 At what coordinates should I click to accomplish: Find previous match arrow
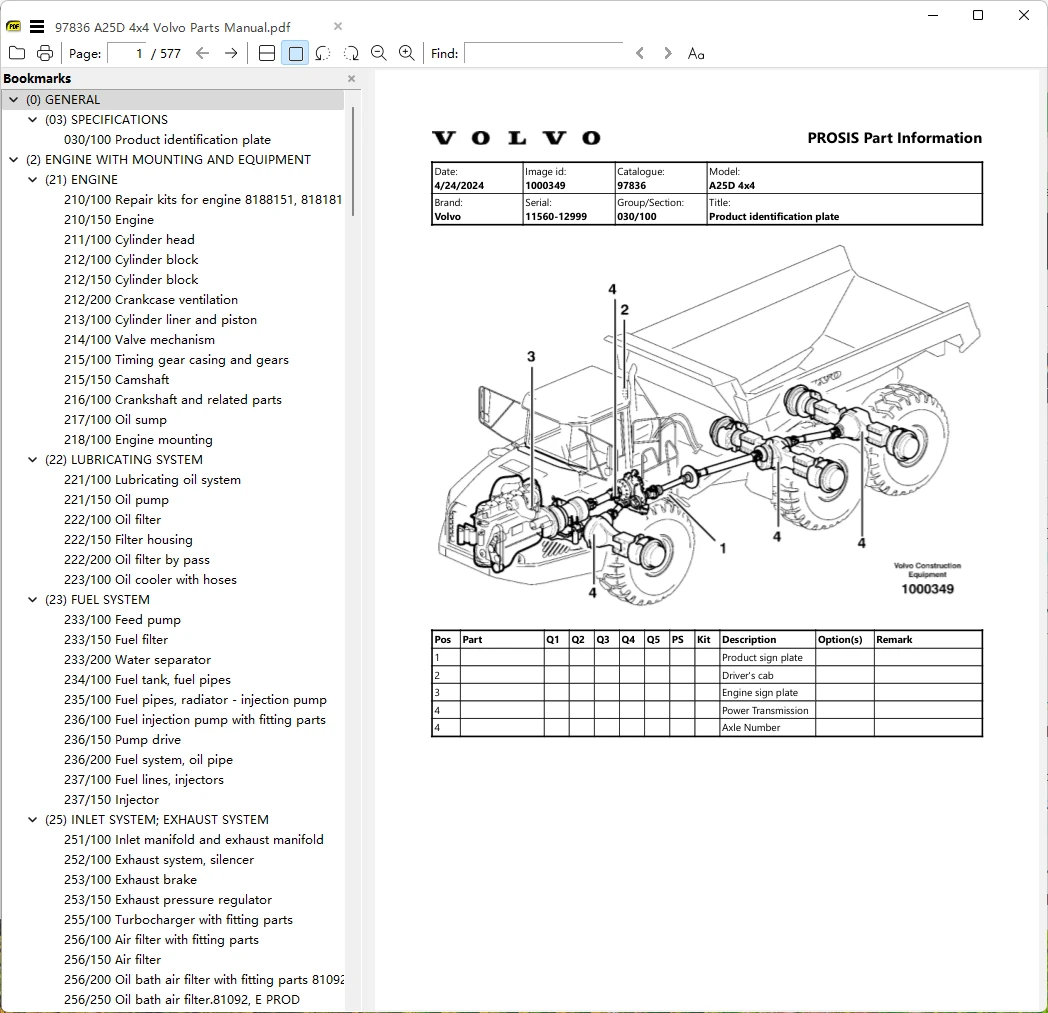[640, 53]
